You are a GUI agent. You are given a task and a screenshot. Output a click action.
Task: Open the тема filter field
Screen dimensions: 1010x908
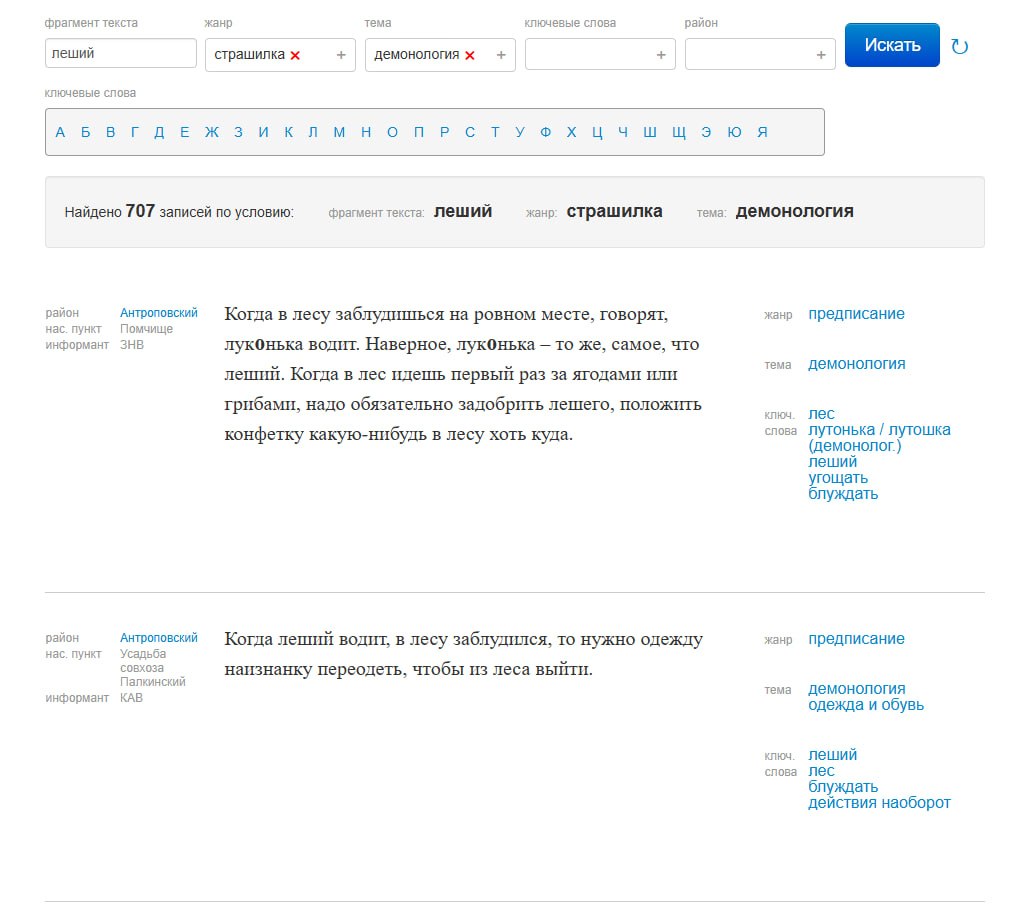440,55
